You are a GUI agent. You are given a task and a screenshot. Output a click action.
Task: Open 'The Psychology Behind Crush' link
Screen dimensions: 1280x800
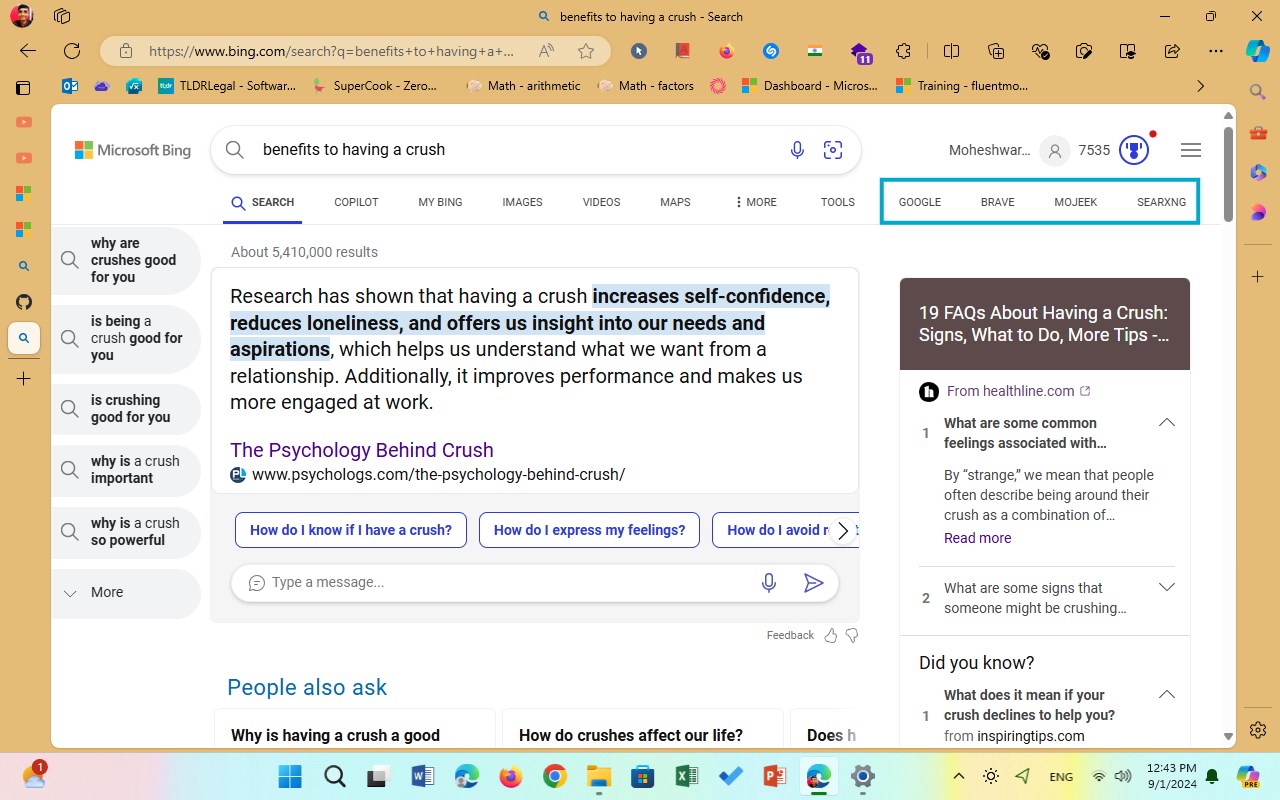click(x=362, y=450)
